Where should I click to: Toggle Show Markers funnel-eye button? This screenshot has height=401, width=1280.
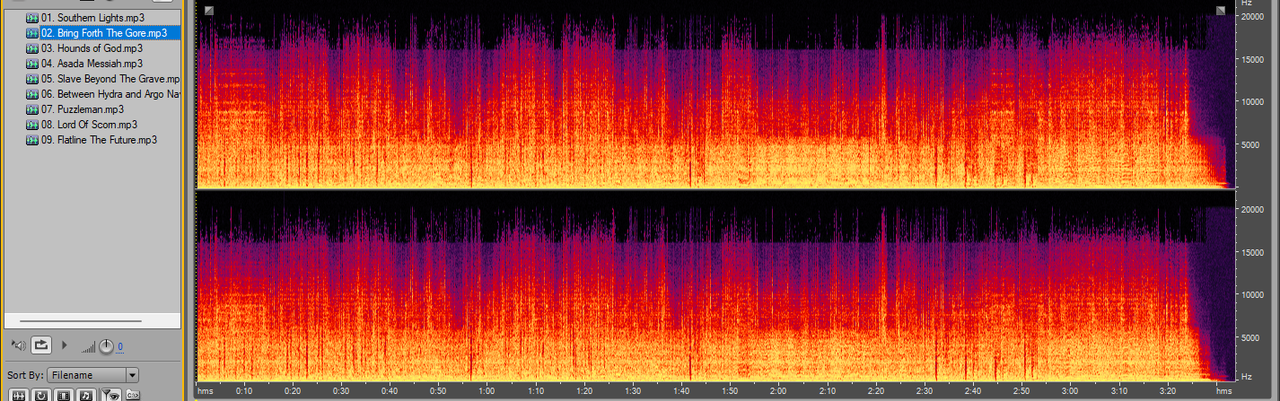111,396
